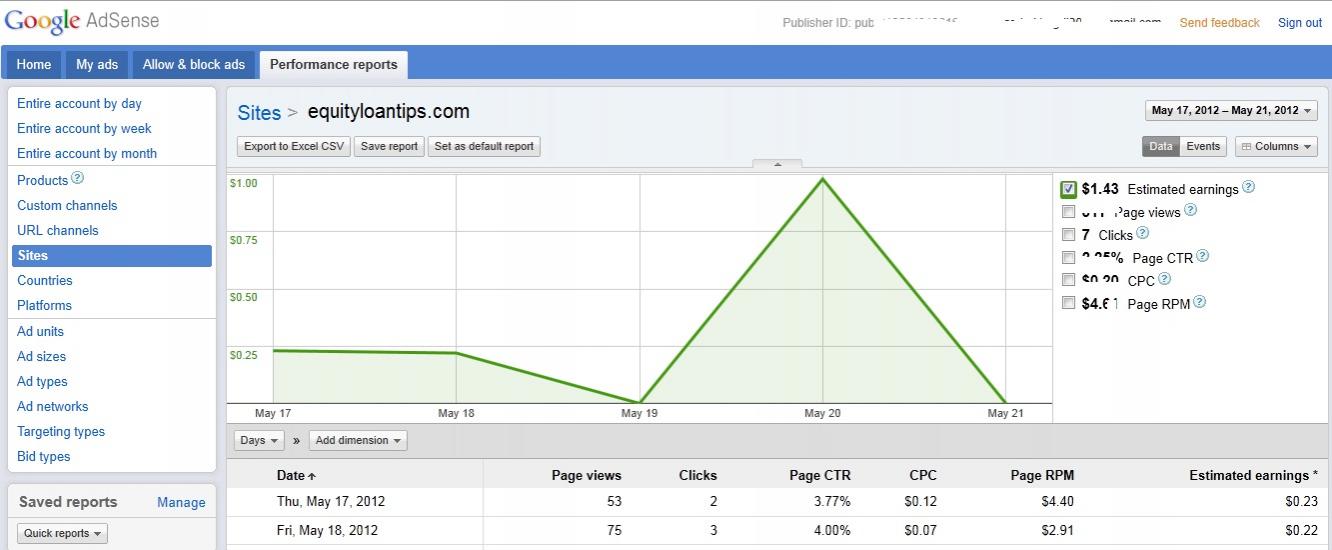Open URL channels report
Viewport: 1332px width, 550px height.
(x=58, y=230)
